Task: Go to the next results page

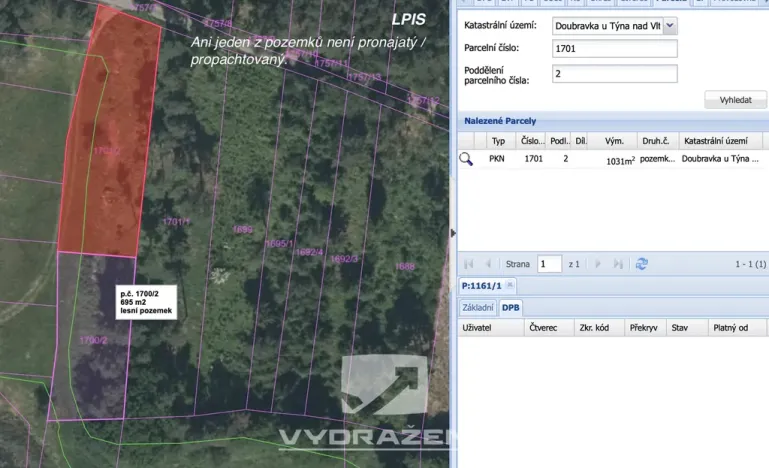Action: 598,264
